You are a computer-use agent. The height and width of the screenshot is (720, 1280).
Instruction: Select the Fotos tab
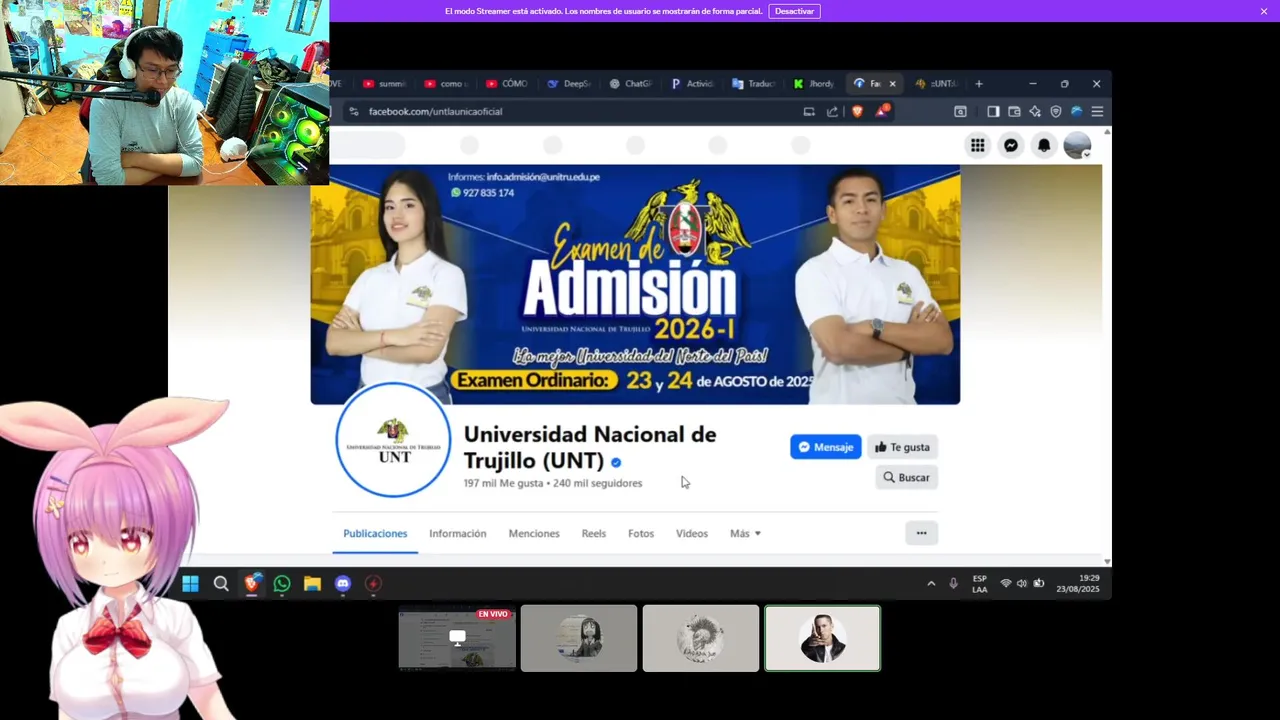(641, 534)
